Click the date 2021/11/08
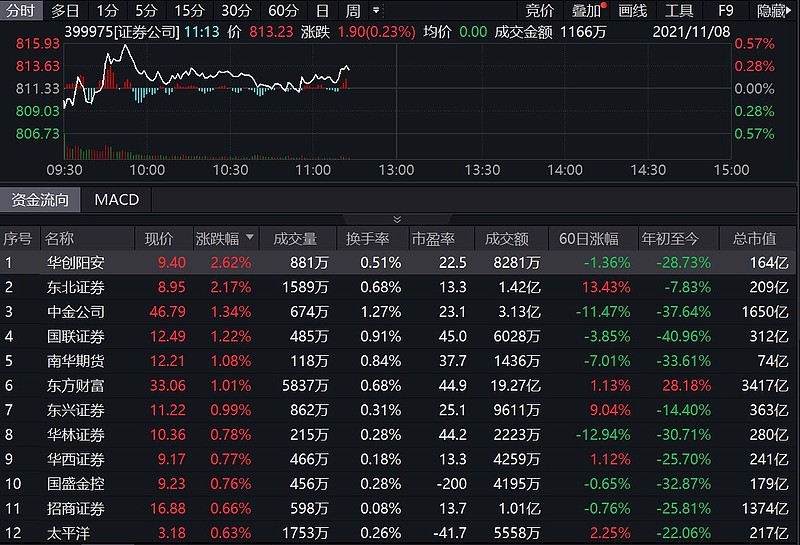Viewport: 800px width, 545px height. point(691,32)
